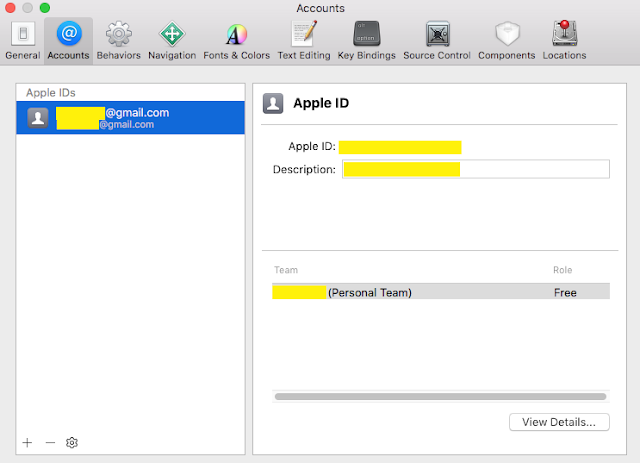The width and height of the screenshot is (640, 463).
Task: Select the Personal Team row
Action: pos(441,292)
